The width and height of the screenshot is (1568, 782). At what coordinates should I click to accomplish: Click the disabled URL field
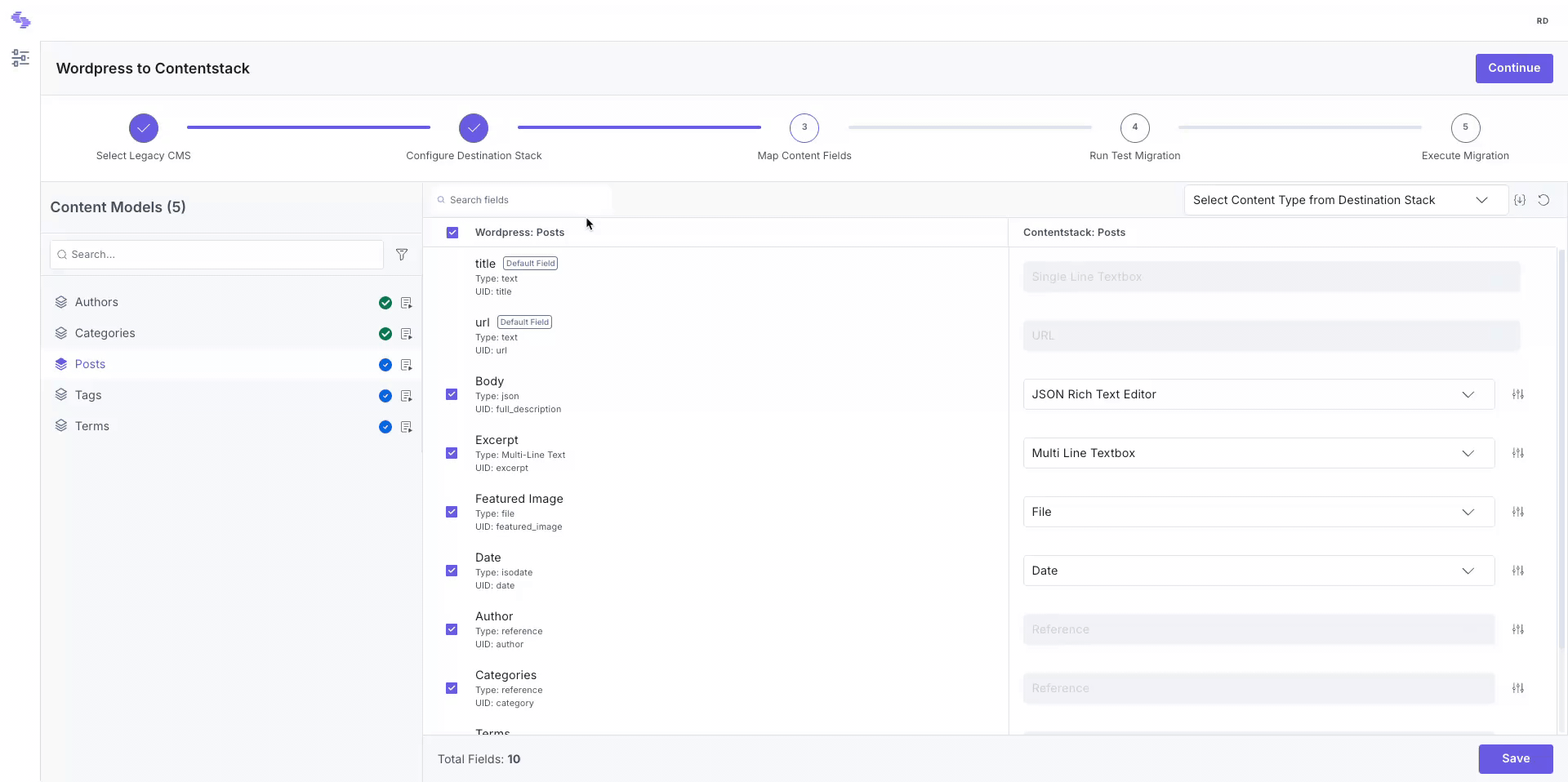click(x=1271, y=335)
